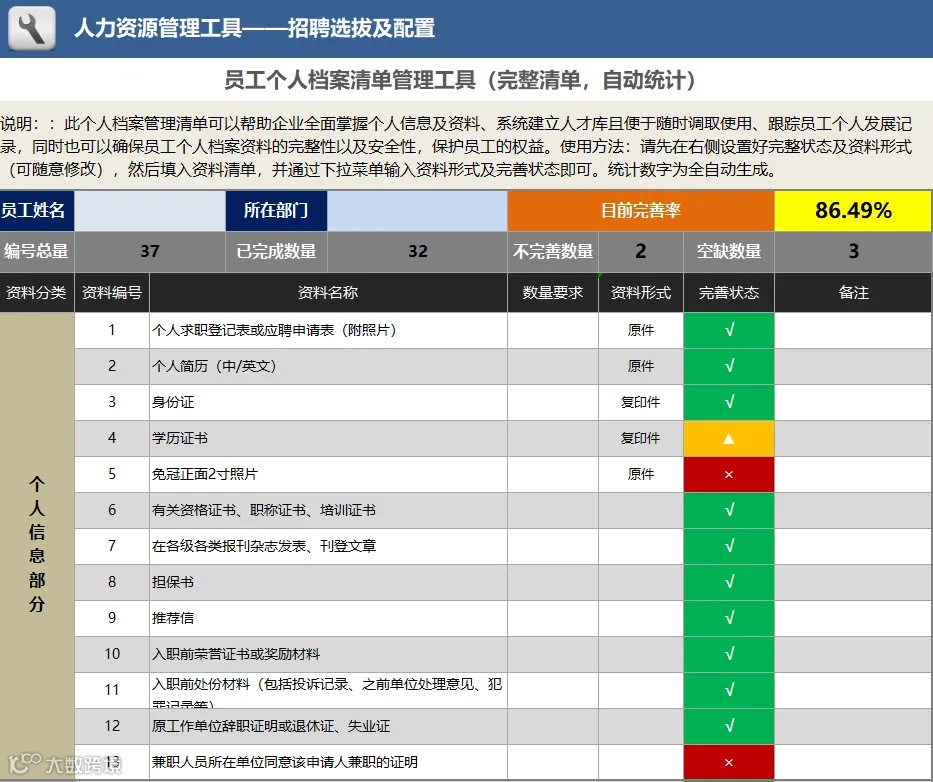Open the status cell for 个人简历 row
Viewport: 933px width, 782px height.
(x=728, y=367)
